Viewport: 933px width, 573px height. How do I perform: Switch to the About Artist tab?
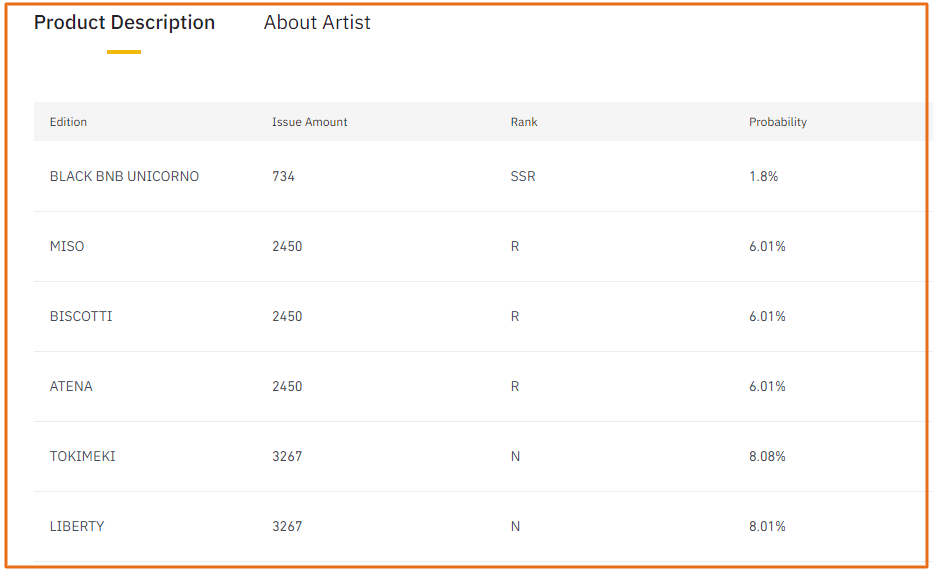tap(317, 23)
